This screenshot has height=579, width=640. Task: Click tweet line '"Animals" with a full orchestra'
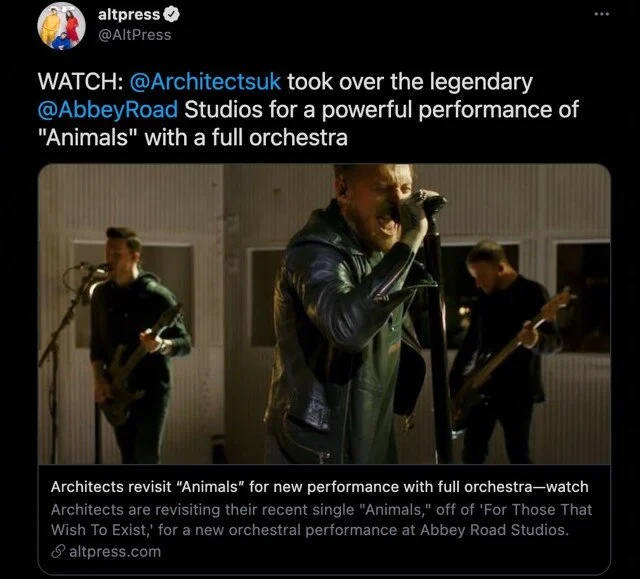point(193,137)
